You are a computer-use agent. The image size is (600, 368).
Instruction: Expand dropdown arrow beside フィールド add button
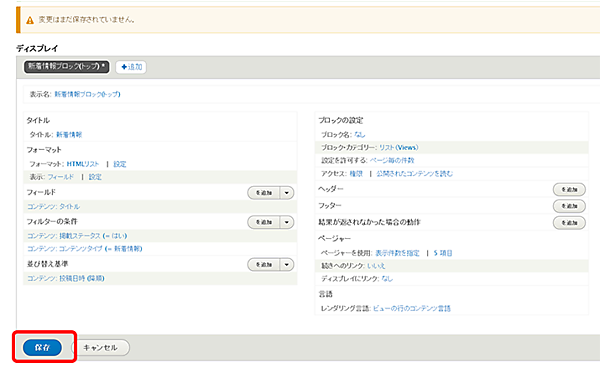point(287,193)
